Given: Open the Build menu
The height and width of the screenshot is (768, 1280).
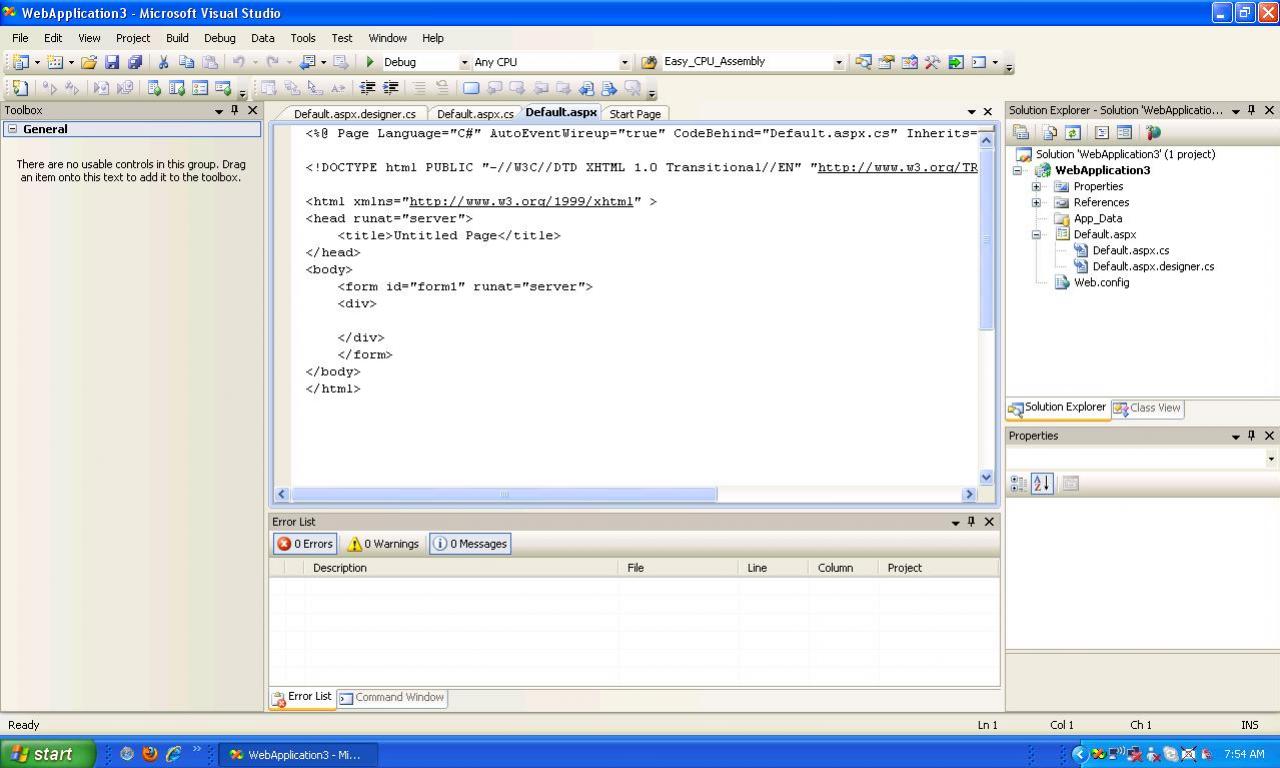Looking at the screenshot, I should coord(177,38).
